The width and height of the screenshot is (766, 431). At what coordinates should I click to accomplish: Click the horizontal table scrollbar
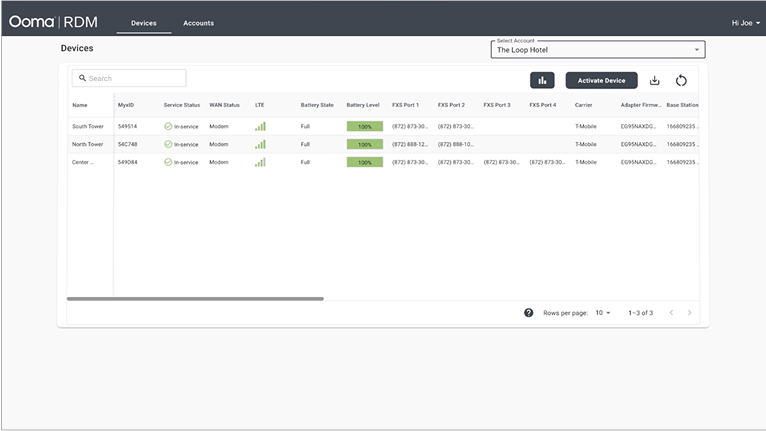pos(195,298)
